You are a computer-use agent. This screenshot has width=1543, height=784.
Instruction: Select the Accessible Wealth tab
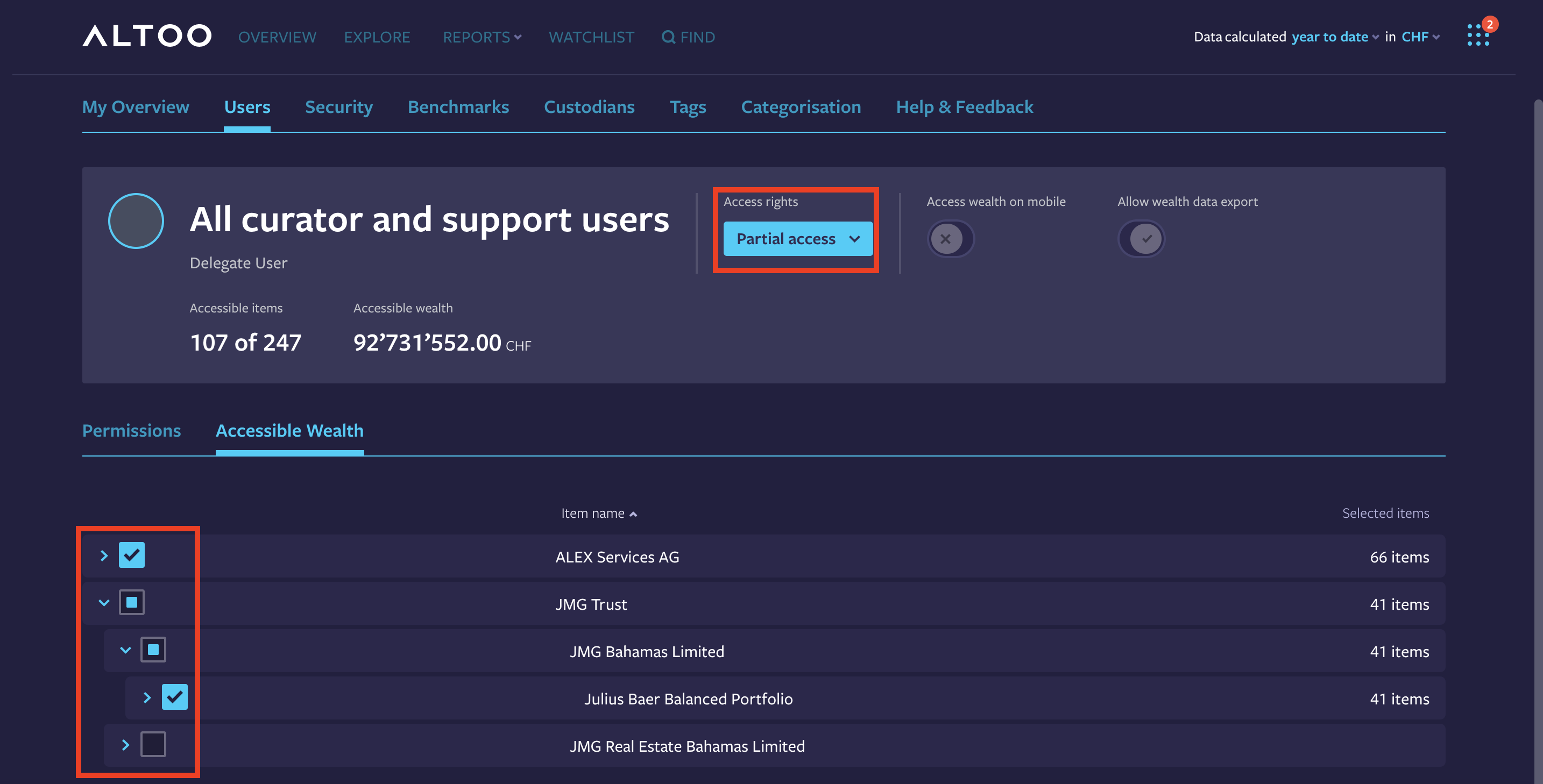coord(289,430)
